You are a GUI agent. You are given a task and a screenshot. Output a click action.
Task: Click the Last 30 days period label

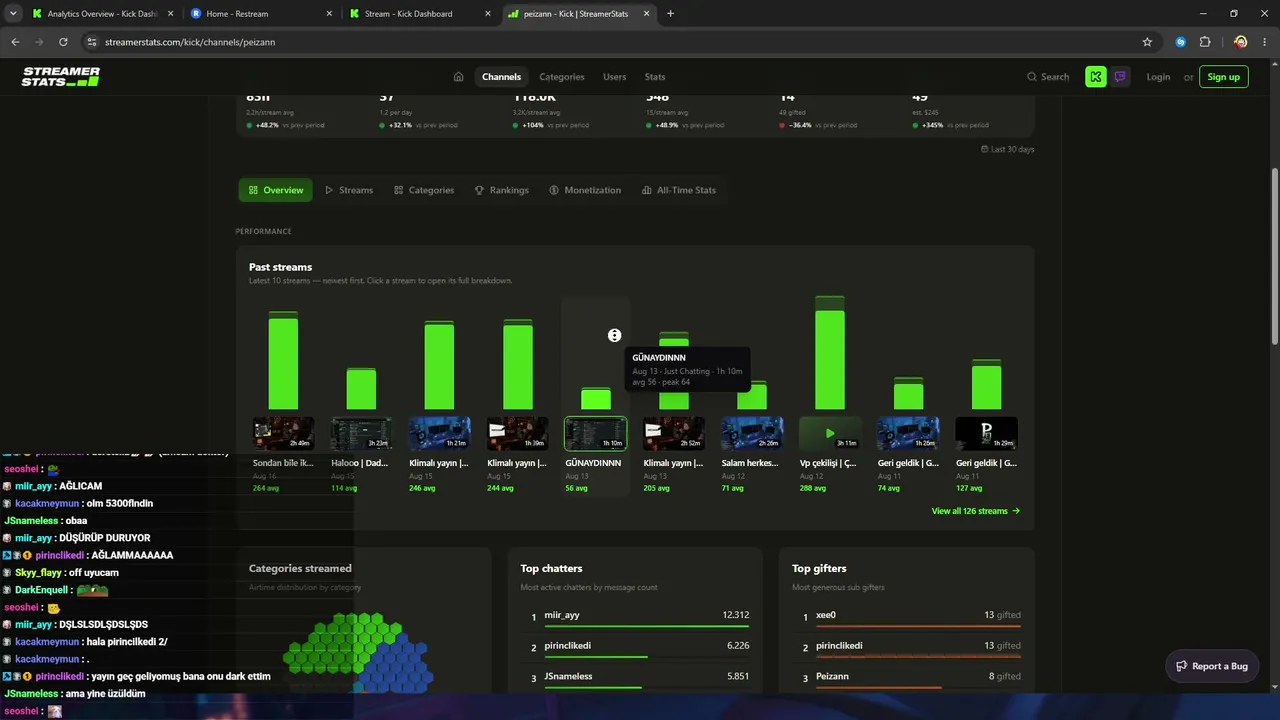(x=1007, y=149)
